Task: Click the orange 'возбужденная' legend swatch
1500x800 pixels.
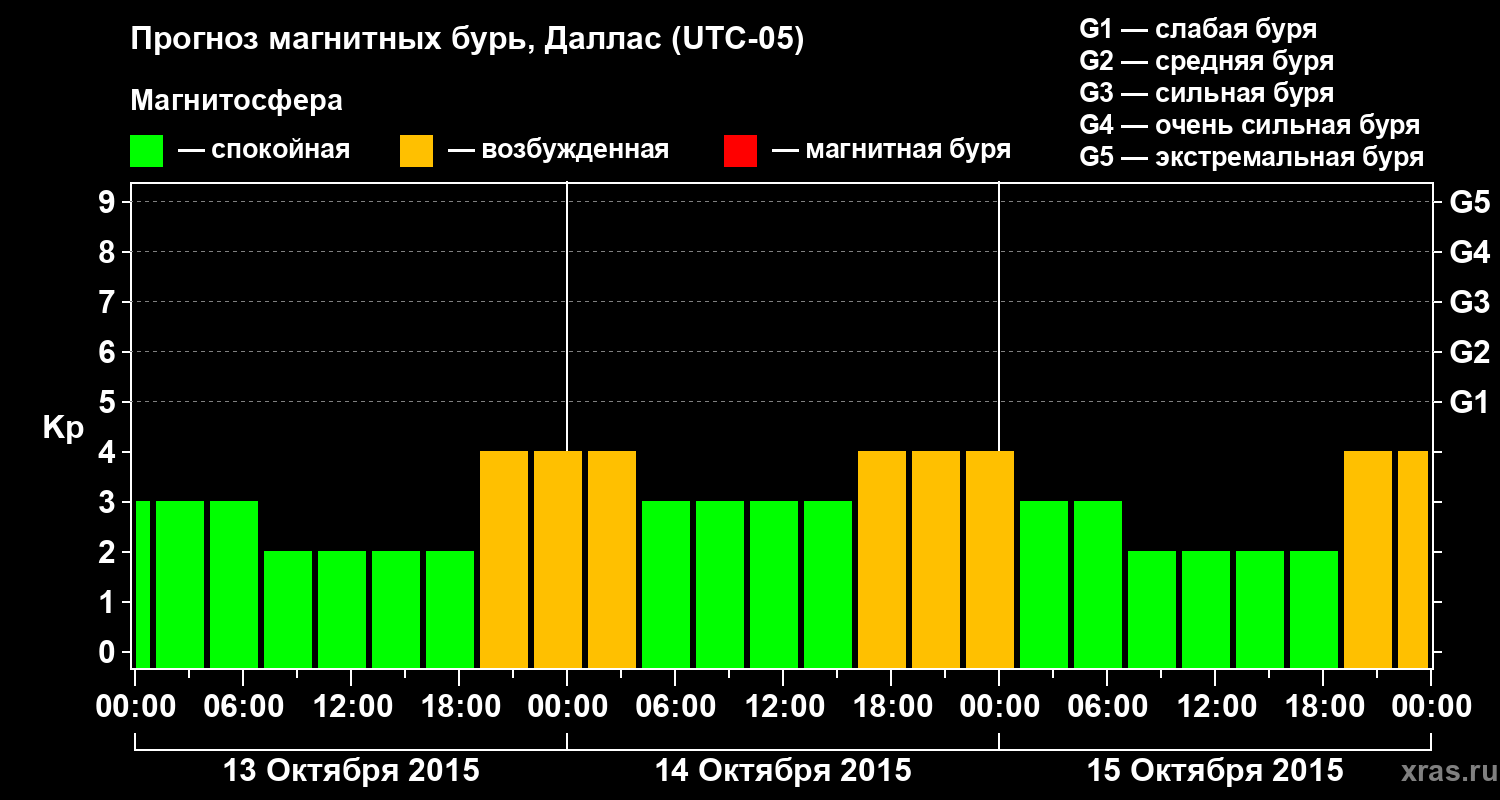Action: pos(416,151)
